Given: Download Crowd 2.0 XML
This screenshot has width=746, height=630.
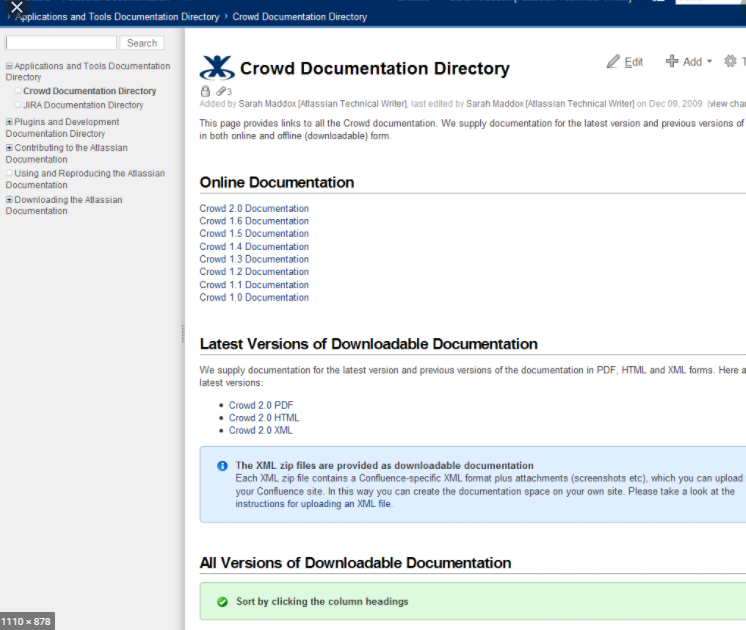Looking at the screenshot, I should (261, 430).
